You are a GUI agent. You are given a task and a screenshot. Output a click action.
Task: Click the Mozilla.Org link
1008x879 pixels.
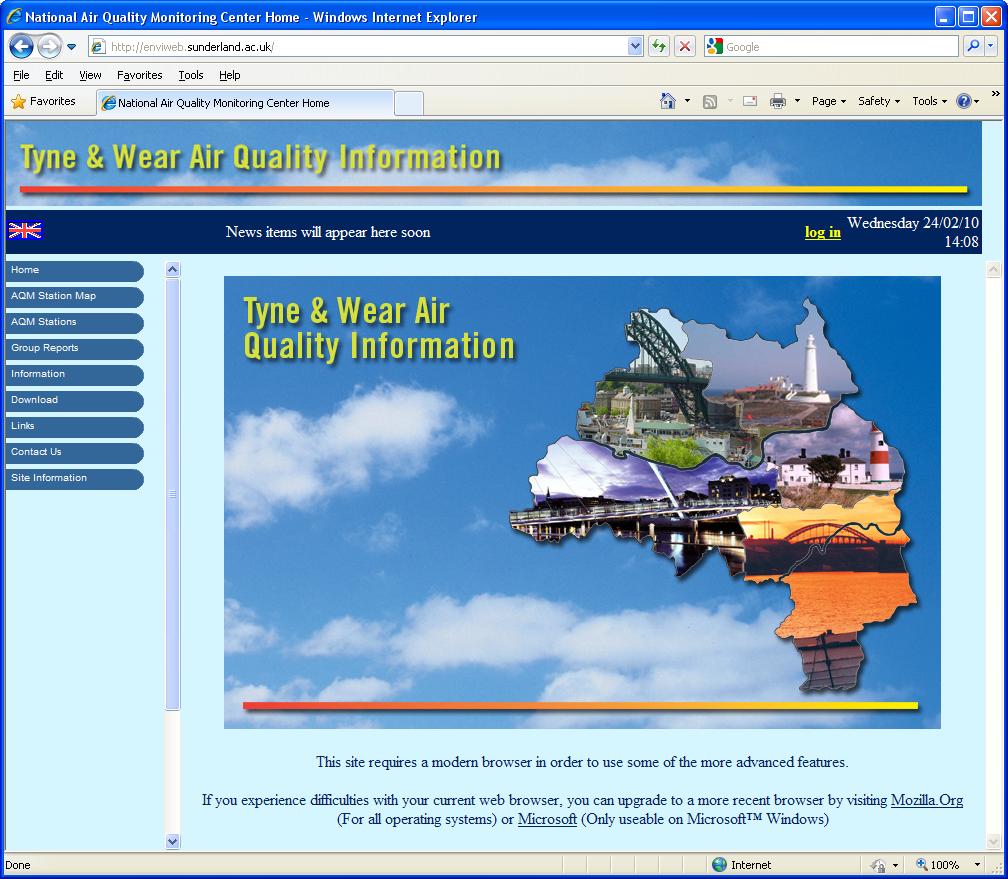click(x=927, y=800)
